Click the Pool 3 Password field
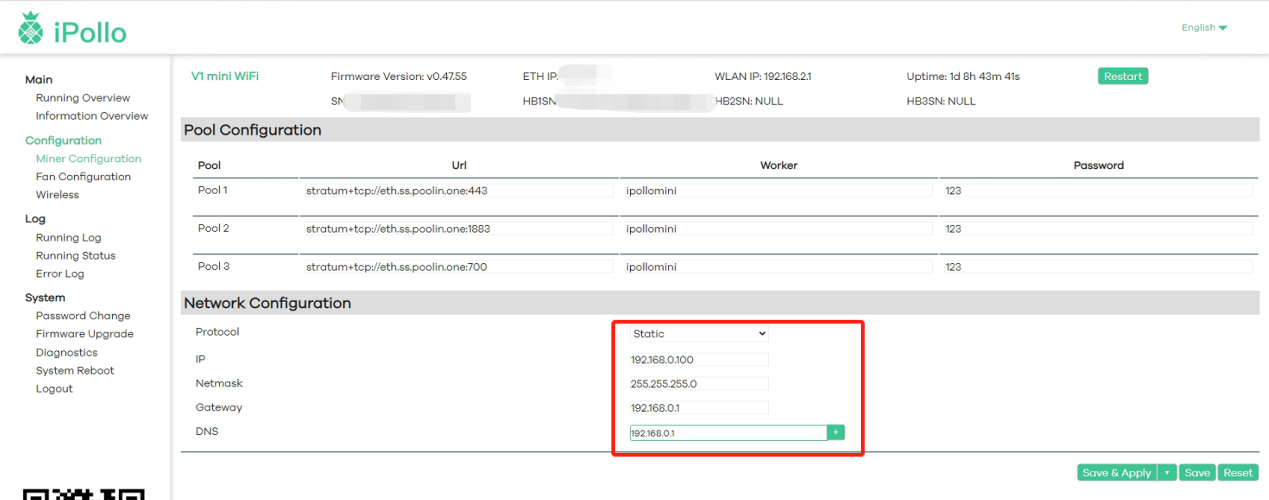This screenshot has width=1269, height=500. coord(1097,267)
